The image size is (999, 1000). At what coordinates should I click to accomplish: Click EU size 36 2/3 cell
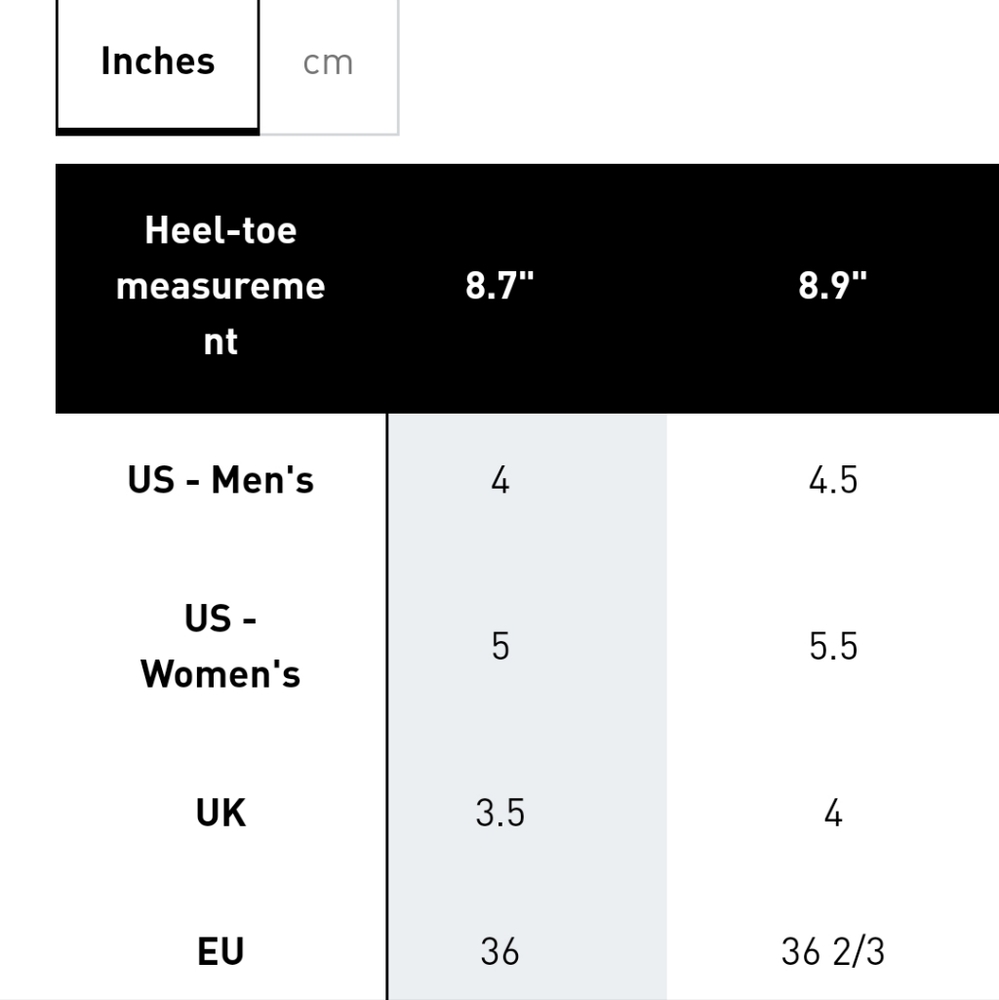832,952
